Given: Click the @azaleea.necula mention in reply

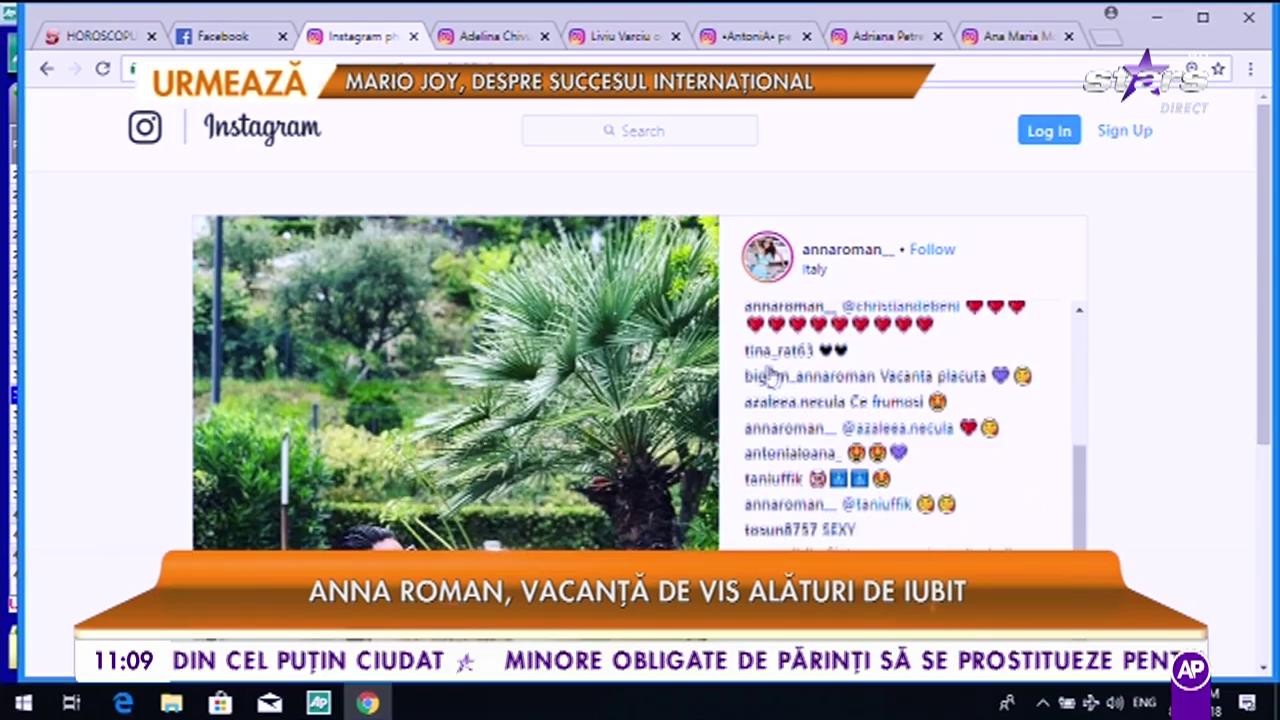Looking at the screenshot, I should 897,428.
